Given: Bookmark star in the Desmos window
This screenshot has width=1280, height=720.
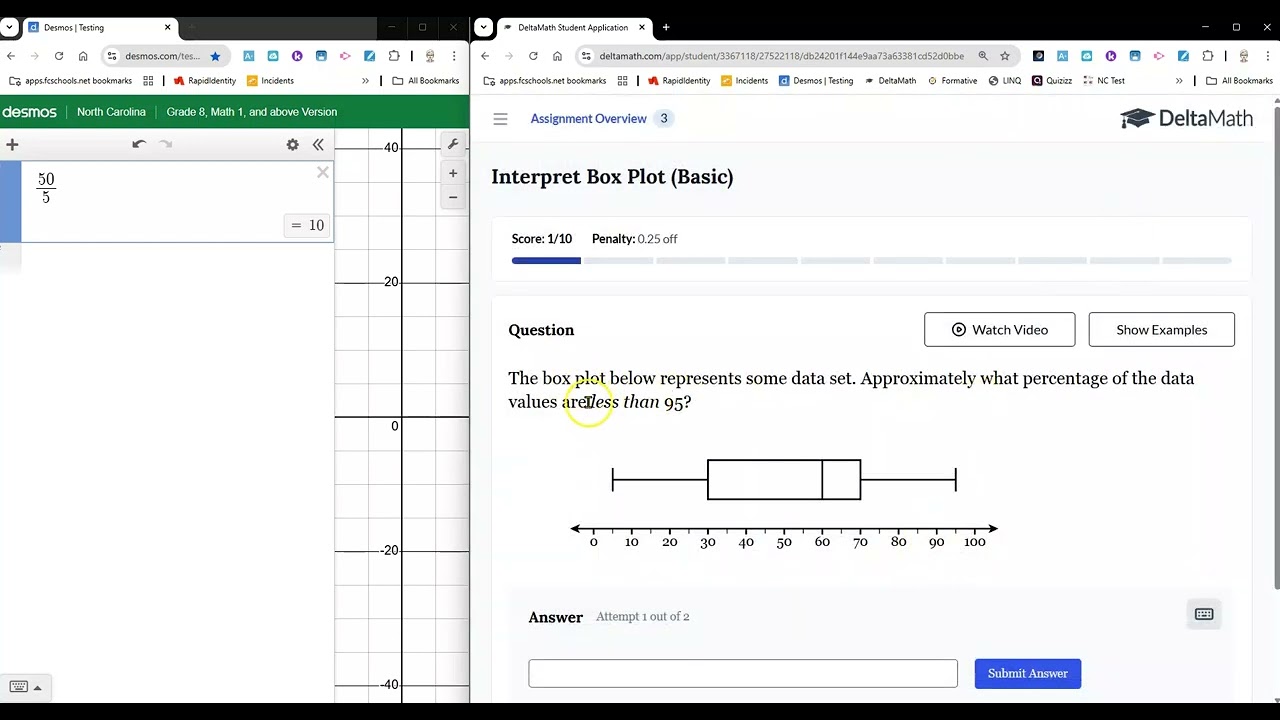Looking at the screenshot, I should click(215, 56).
